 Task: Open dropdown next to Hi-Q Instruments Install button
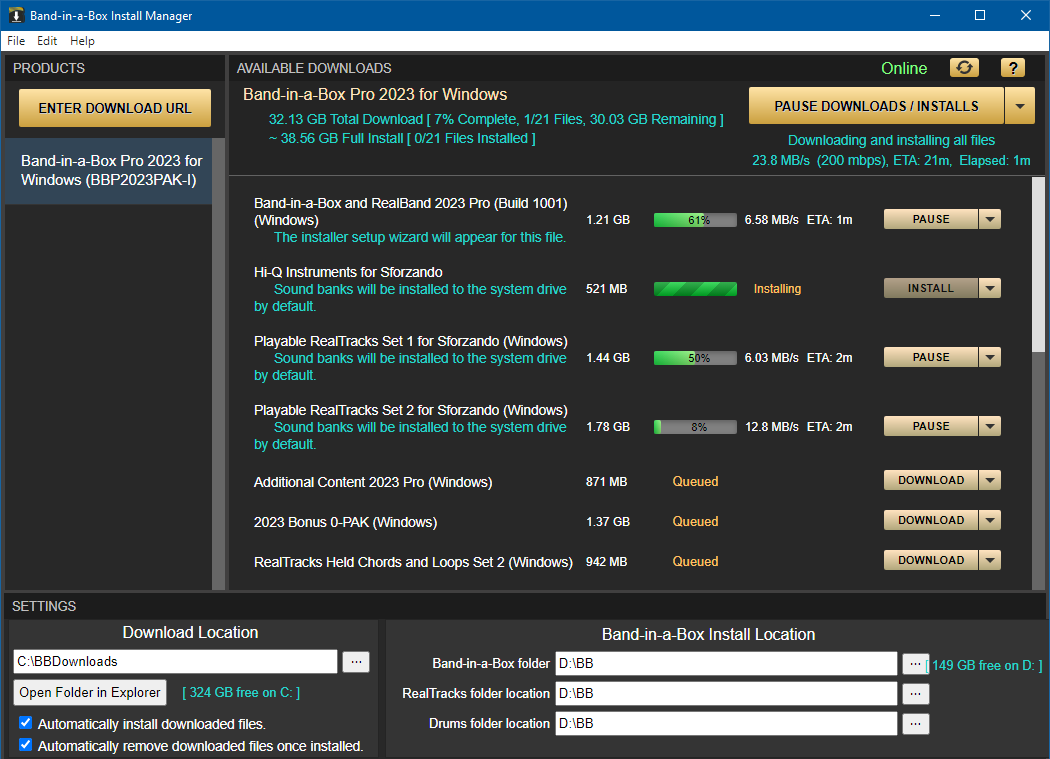click(x=990, y=288)
